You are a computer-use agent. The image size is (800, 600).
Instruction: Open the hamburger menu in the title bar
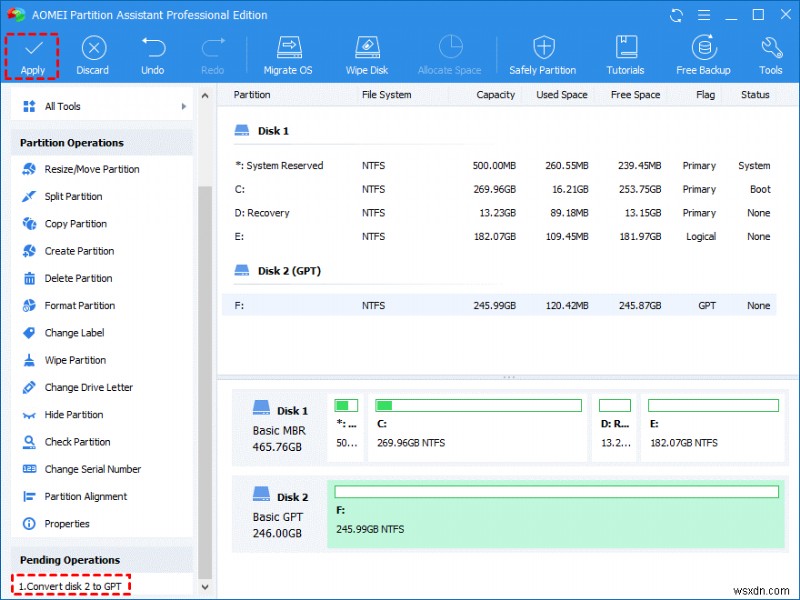click(x=704, y=14)
